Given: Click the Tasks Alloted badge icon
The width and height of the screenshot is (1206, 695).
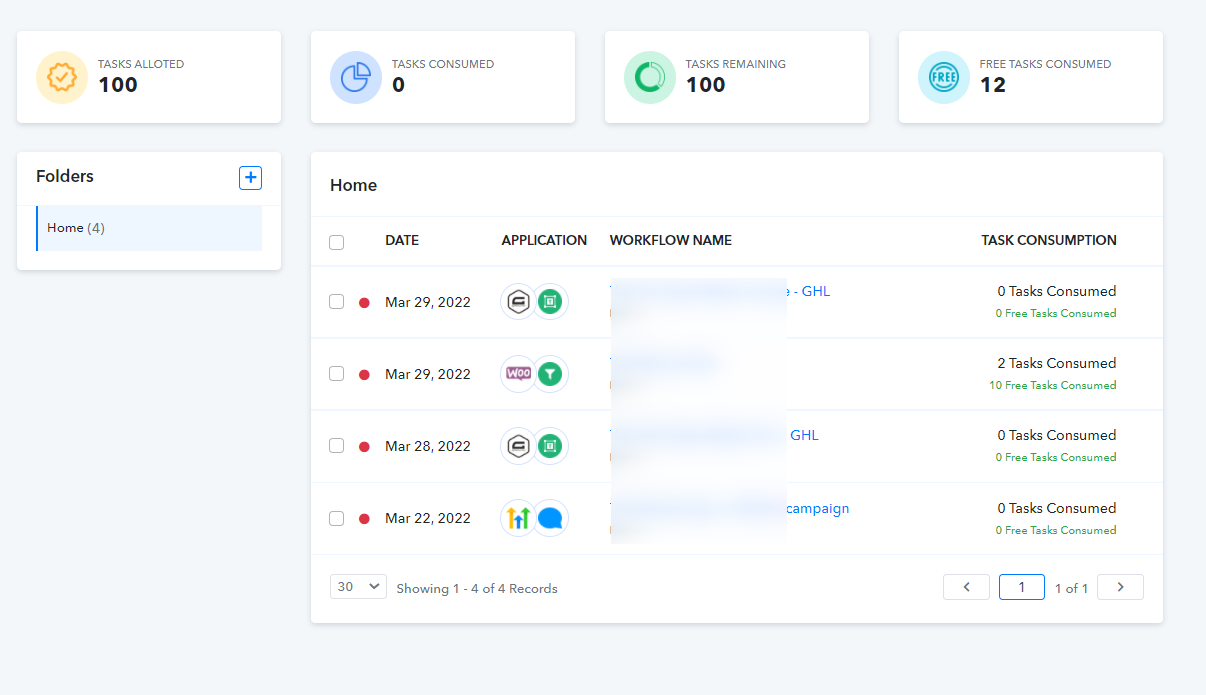Looking at the screenshot, I should click(62, 77).
